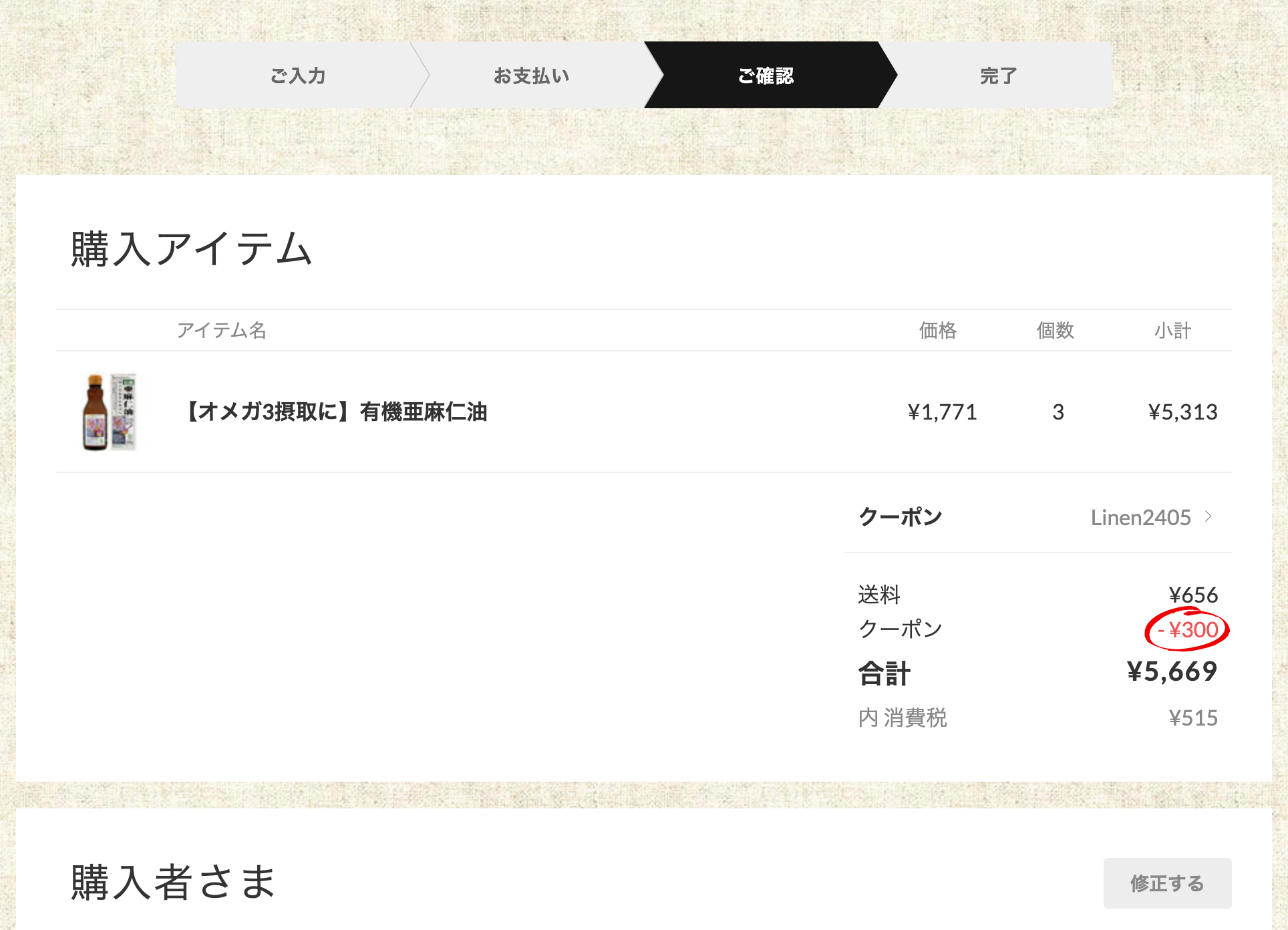
Task: Click the item subtotal ¥5,313
Action: (1182, 412)
